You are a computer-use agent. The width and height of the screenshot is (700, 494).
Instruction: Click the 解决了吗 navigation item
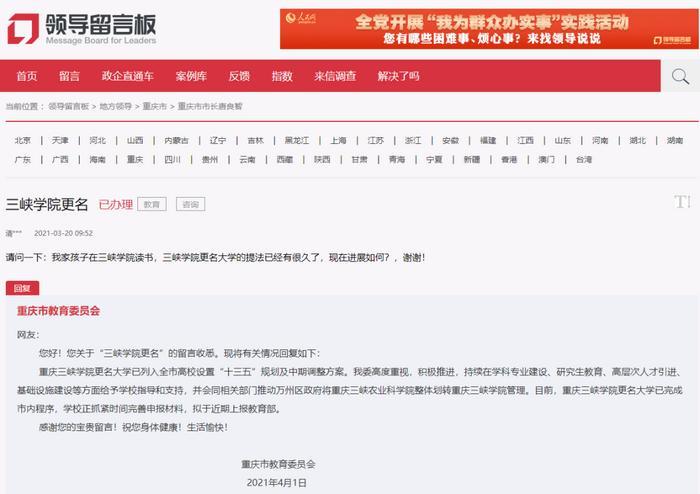[x=398, y=77]
